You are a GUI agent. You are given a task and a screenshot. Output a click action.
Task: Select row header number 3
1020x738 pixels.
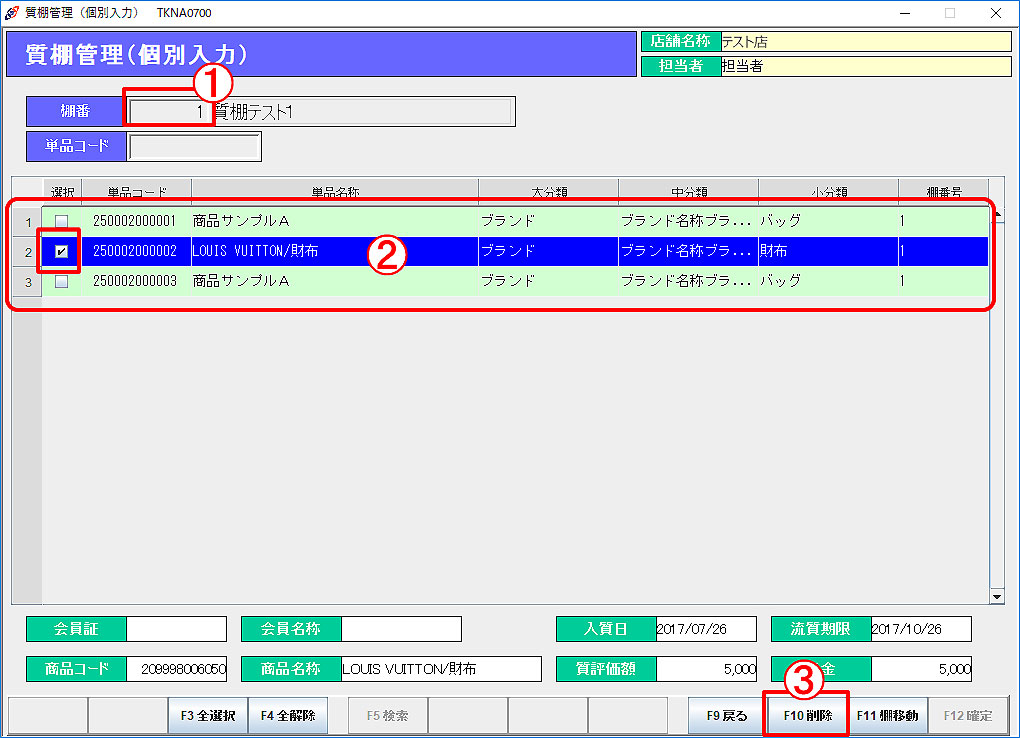pyautogui.click(x=27, y=282)
